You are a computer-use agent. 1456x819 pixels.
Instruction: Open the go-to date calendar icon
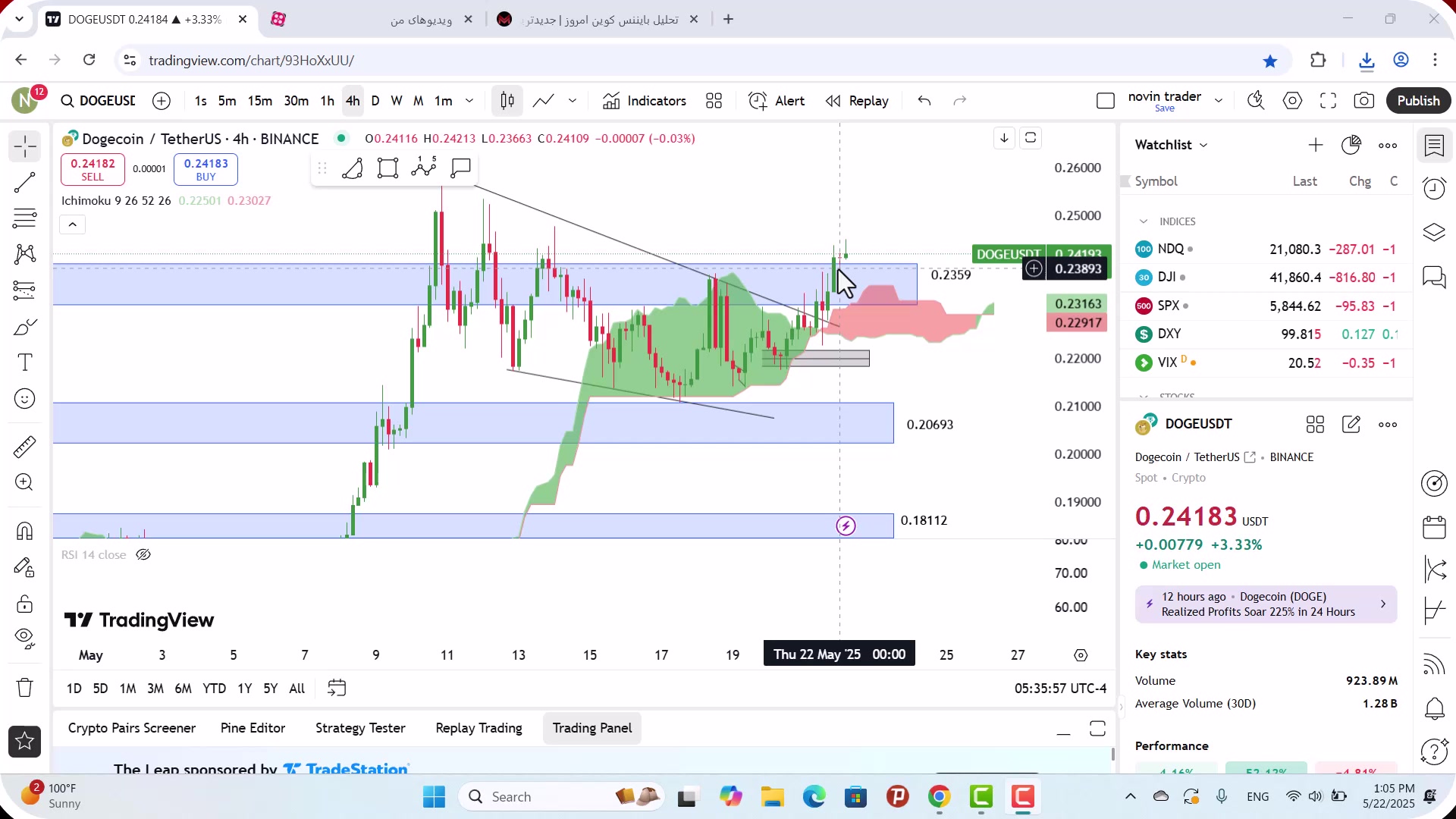coord(337,689)
